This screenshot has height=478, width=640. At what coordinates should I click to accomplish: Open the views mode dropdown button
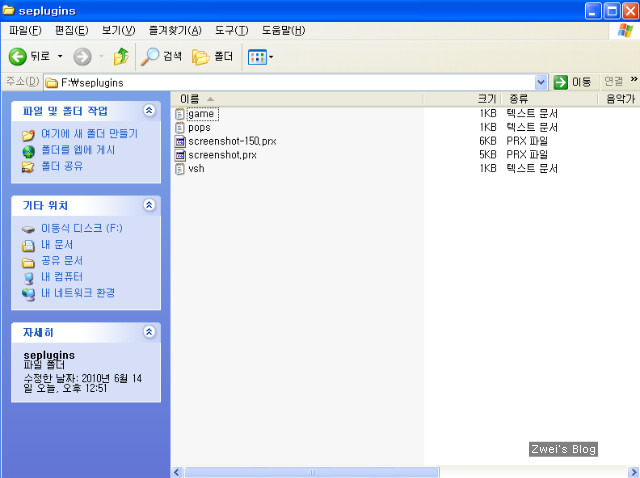(260, 57)
